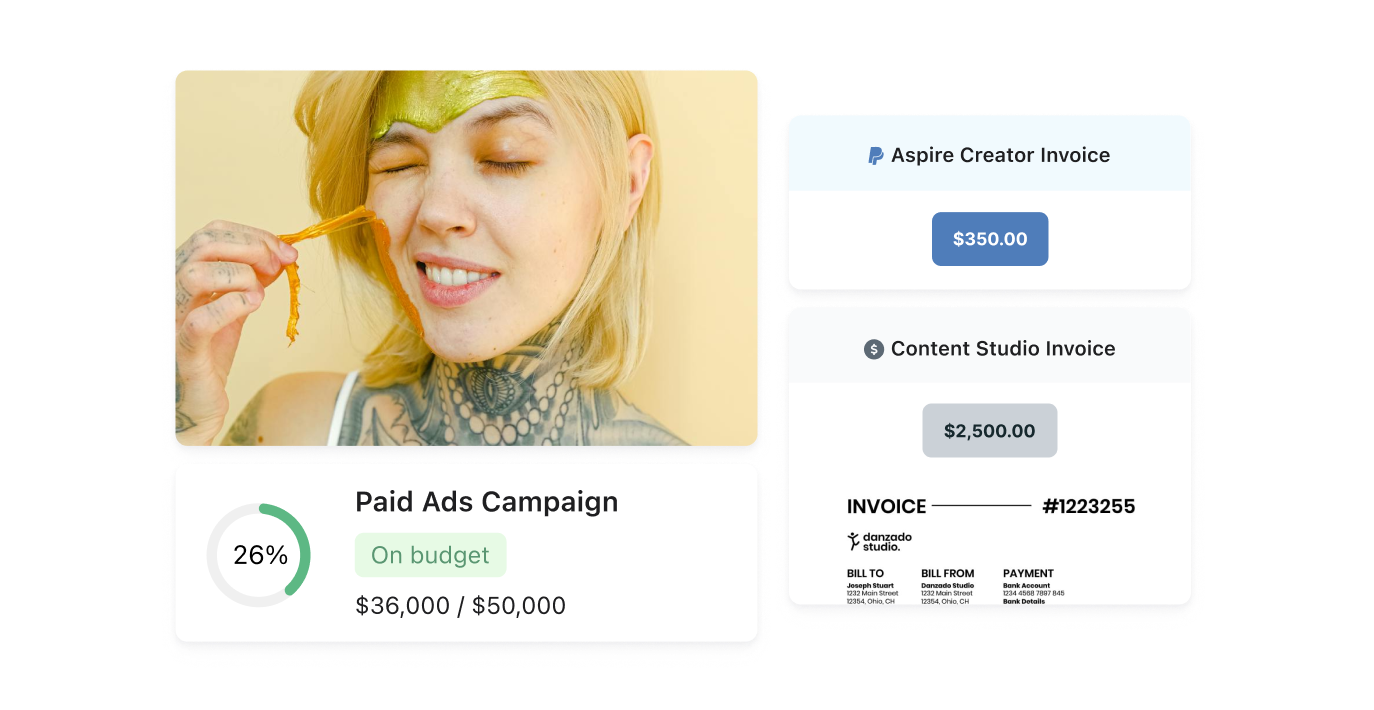Open the Content Studio Invoice header
Image resolution: width=1374 pixels, height=710 pixels.
[x=990, y=349]
